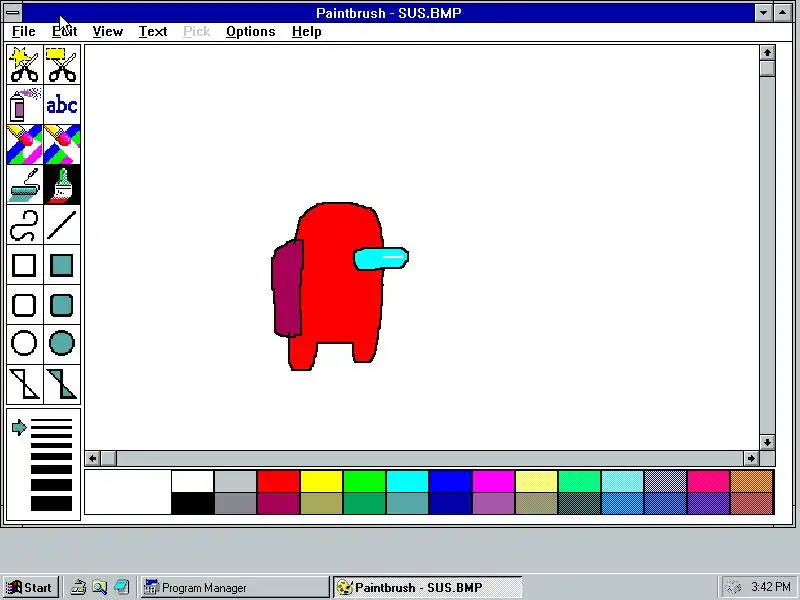Select the Brush tool

(x=62, y=184)
